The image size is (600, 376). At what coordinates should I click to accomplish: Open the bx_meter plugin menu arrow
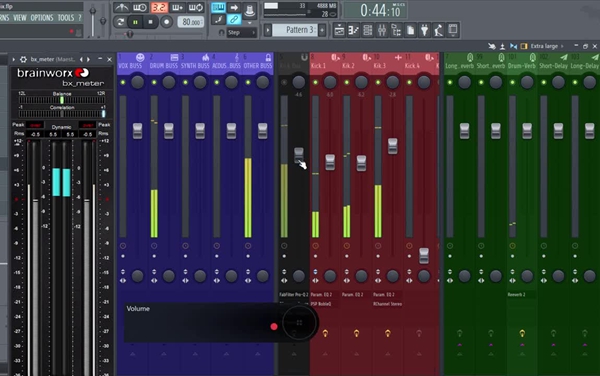[14, 59]
